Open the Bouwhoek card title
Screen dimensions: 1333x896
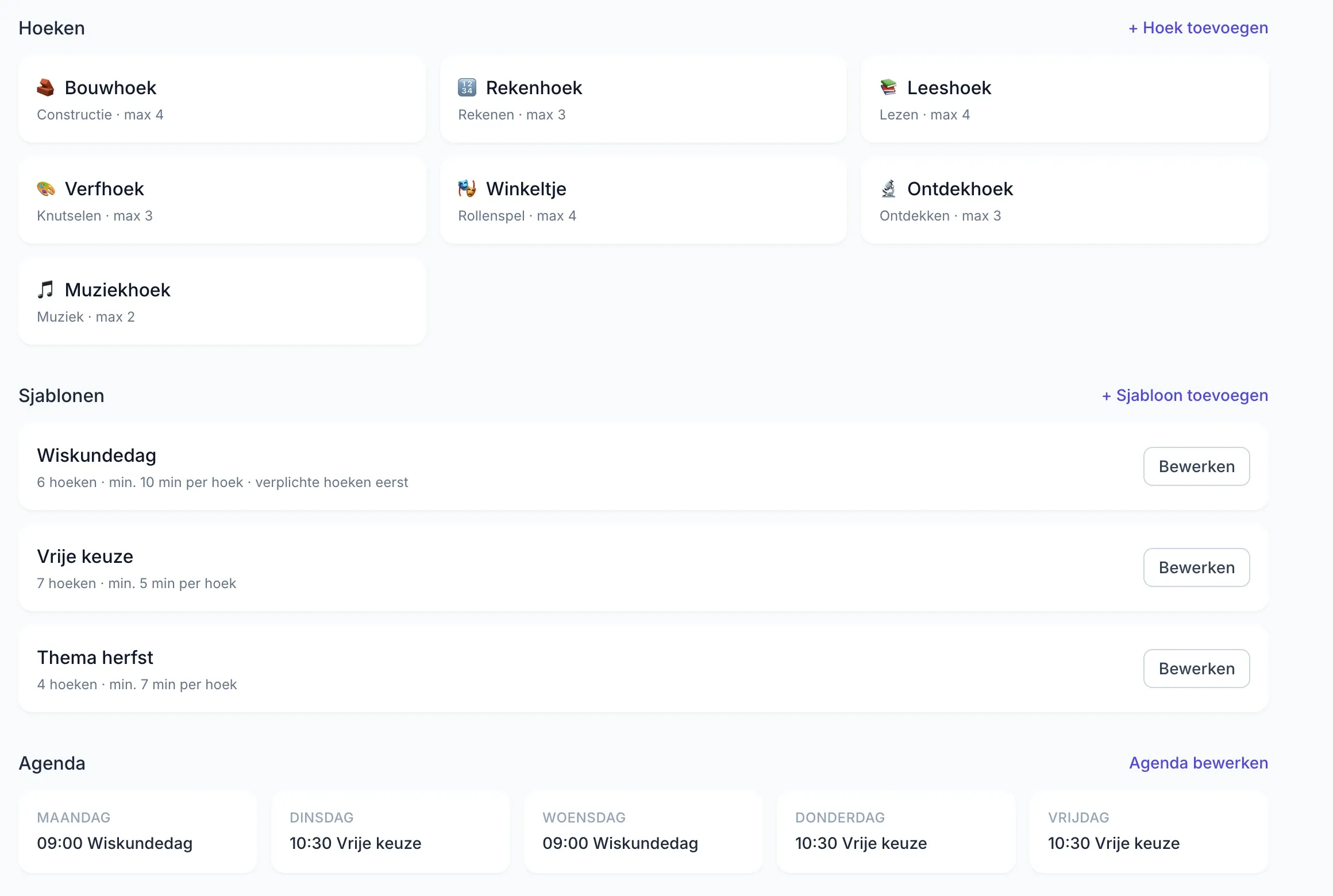pyautogui.click(x=110, y=88)
